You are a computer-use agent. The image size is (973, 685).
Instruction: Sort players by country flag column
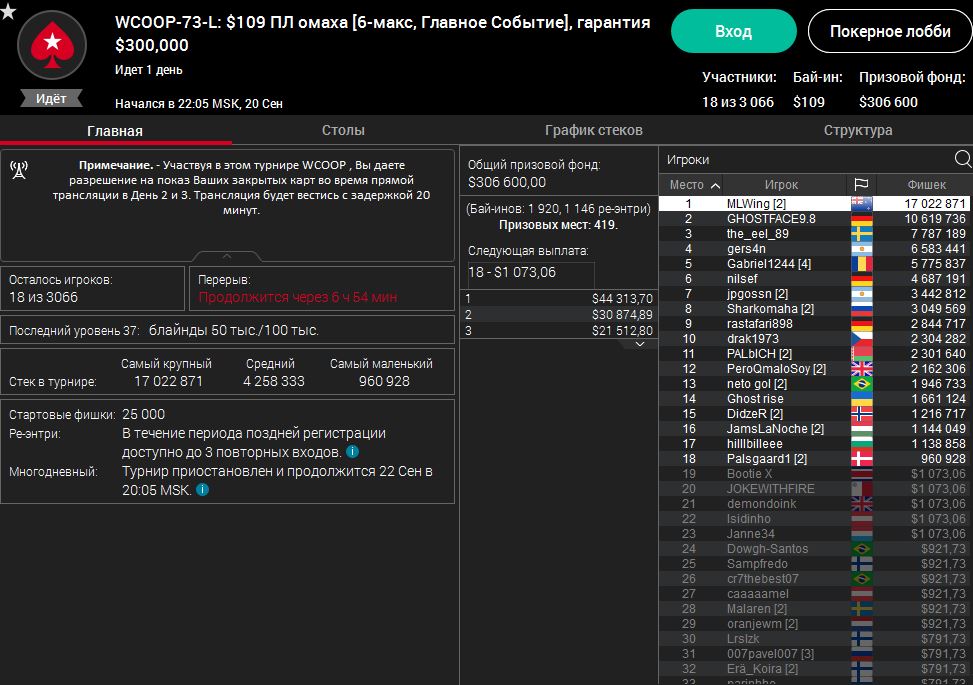coord(861,184)
